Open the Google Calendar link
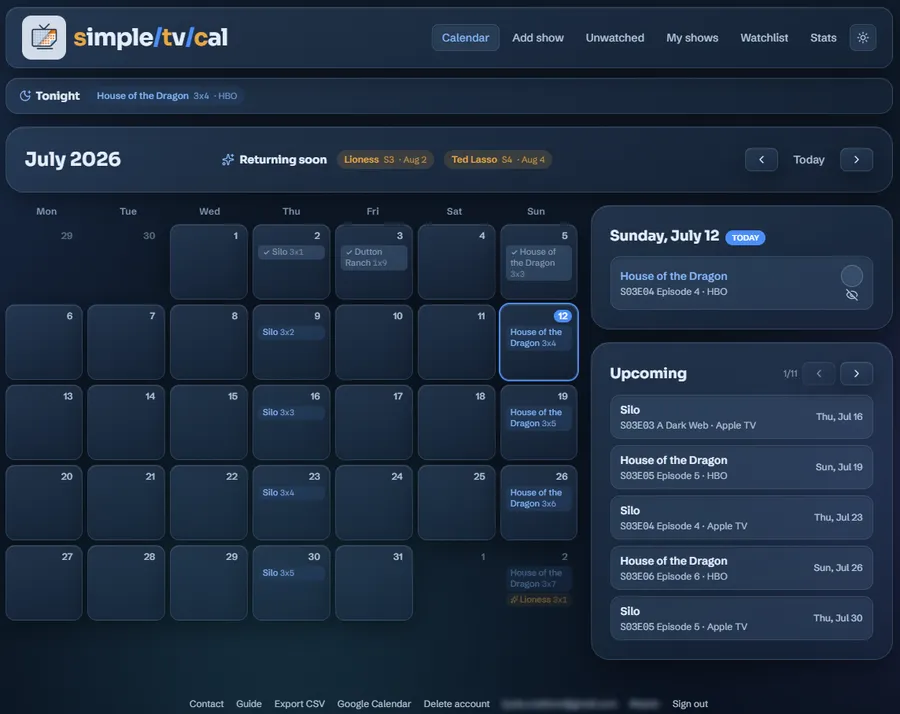 374,704
